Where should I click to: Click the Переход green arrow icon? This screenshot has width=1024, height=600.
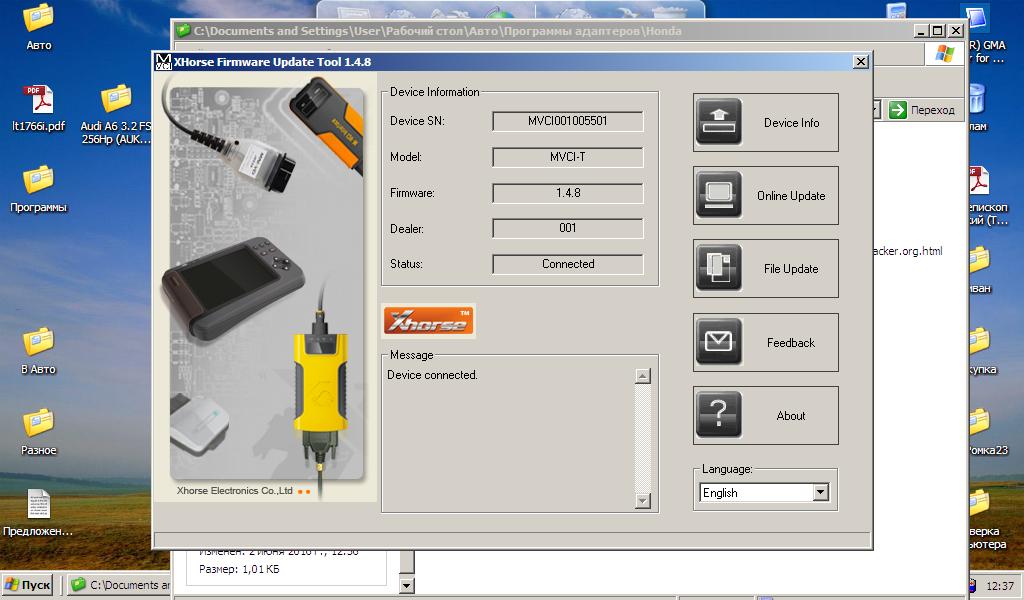pyautogui.click(x=898, y=110)
